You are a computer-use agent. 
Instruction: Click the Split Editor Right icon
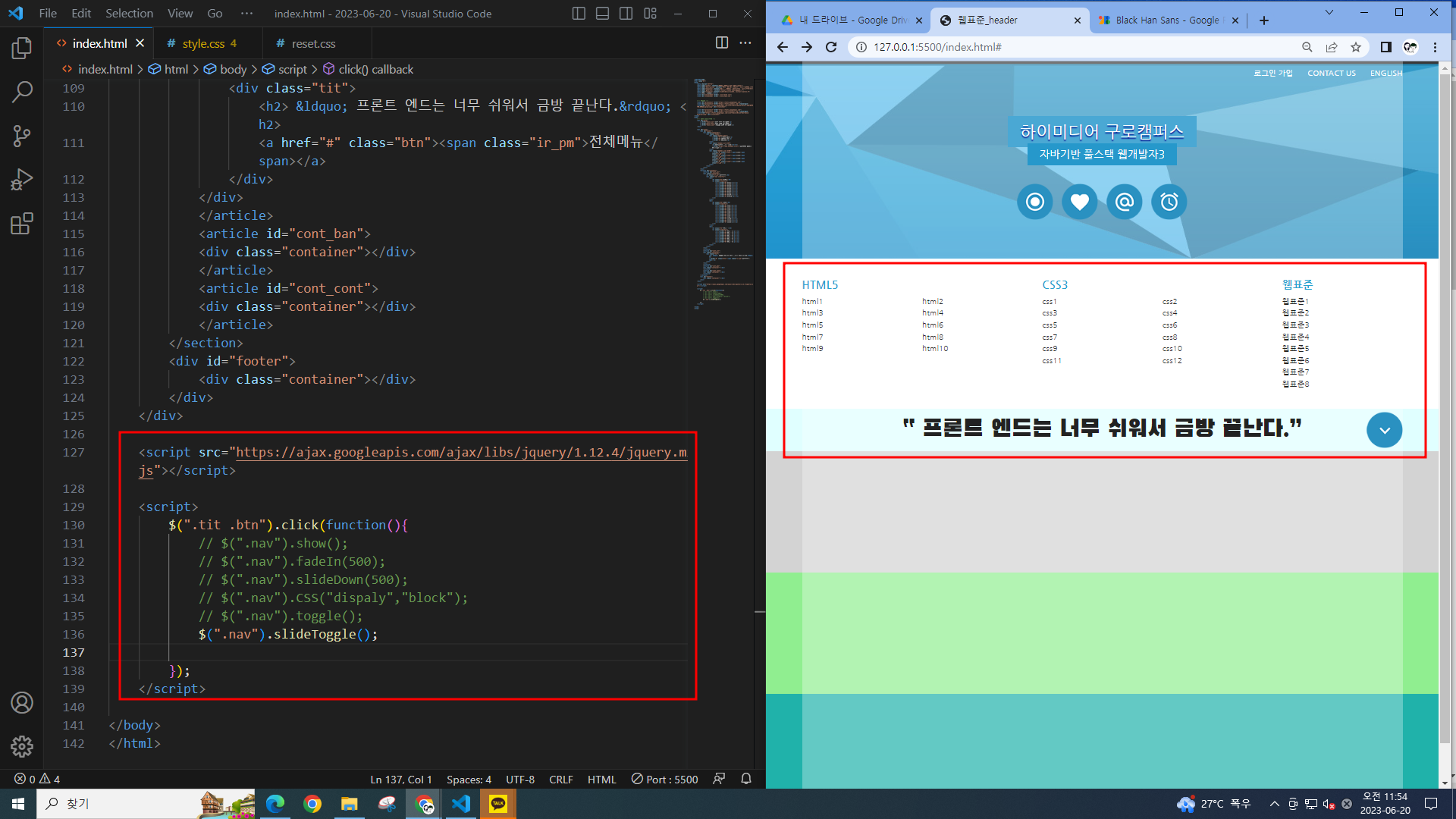pyautogui.click(x=722, y=43)
